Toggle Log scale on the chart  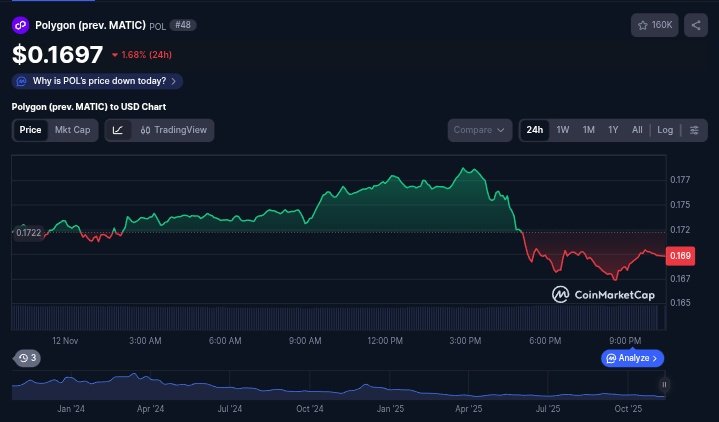665,130
